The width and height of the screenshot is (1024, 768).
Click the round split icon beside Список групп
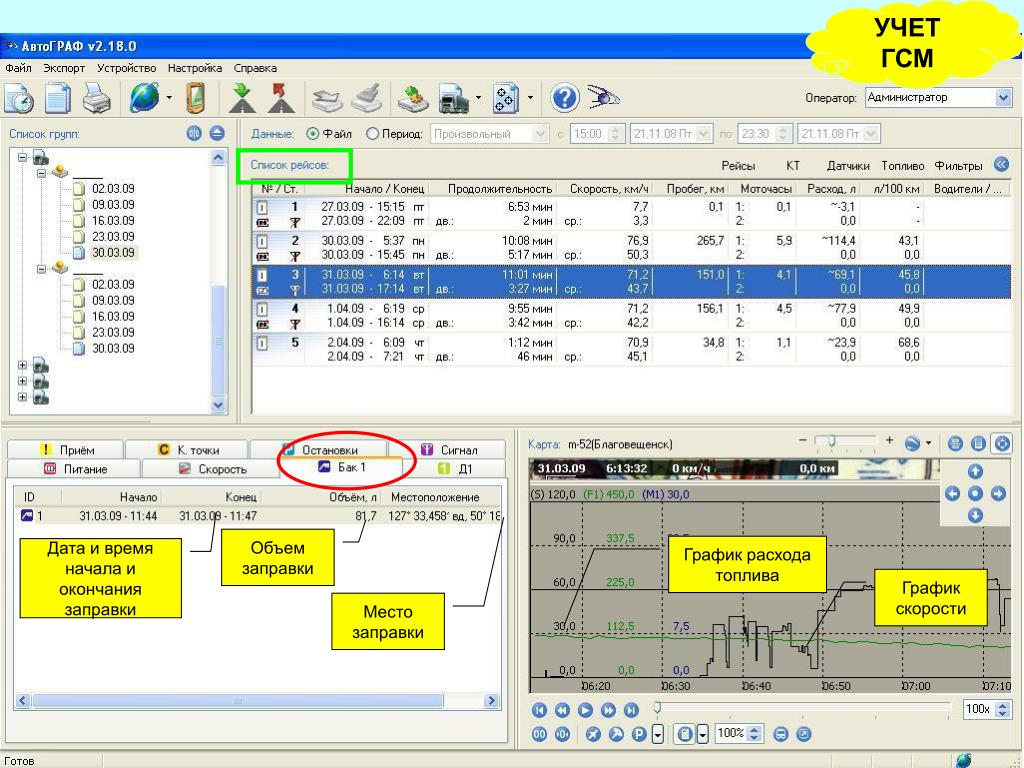click(195, 133)
